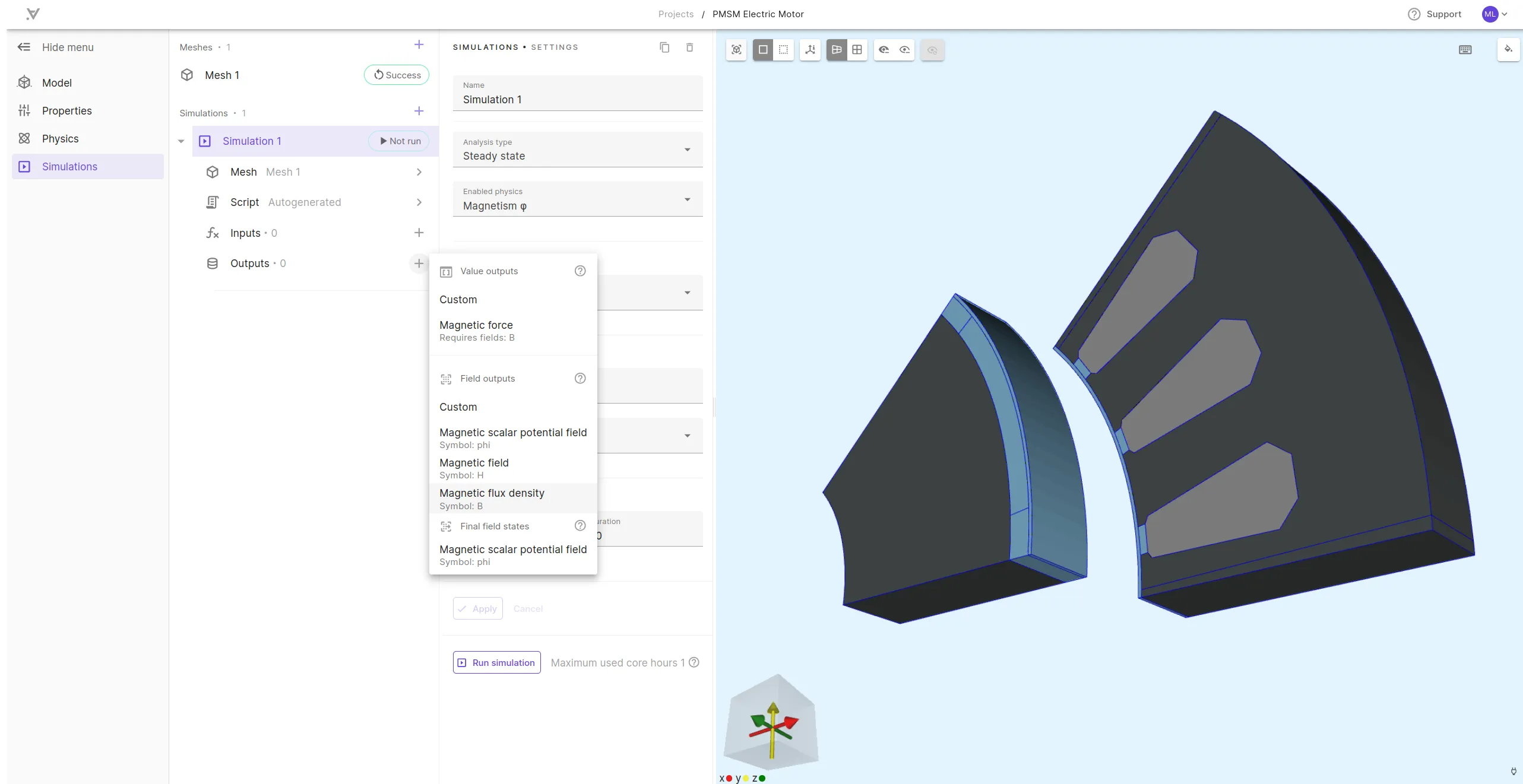Image resolution: width=1523 pixels, height=784 pixels.
Task: Choose Magnetic flux density output
Action: (x=513, y=499)
